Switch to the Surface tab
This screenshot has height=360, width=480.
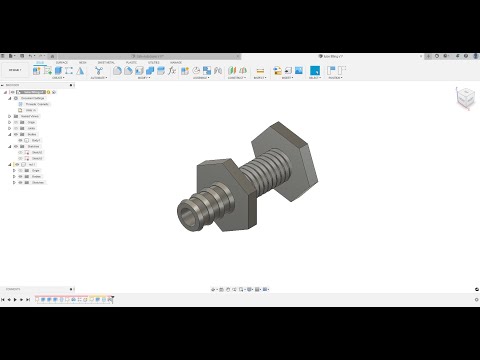click(62, 62)
